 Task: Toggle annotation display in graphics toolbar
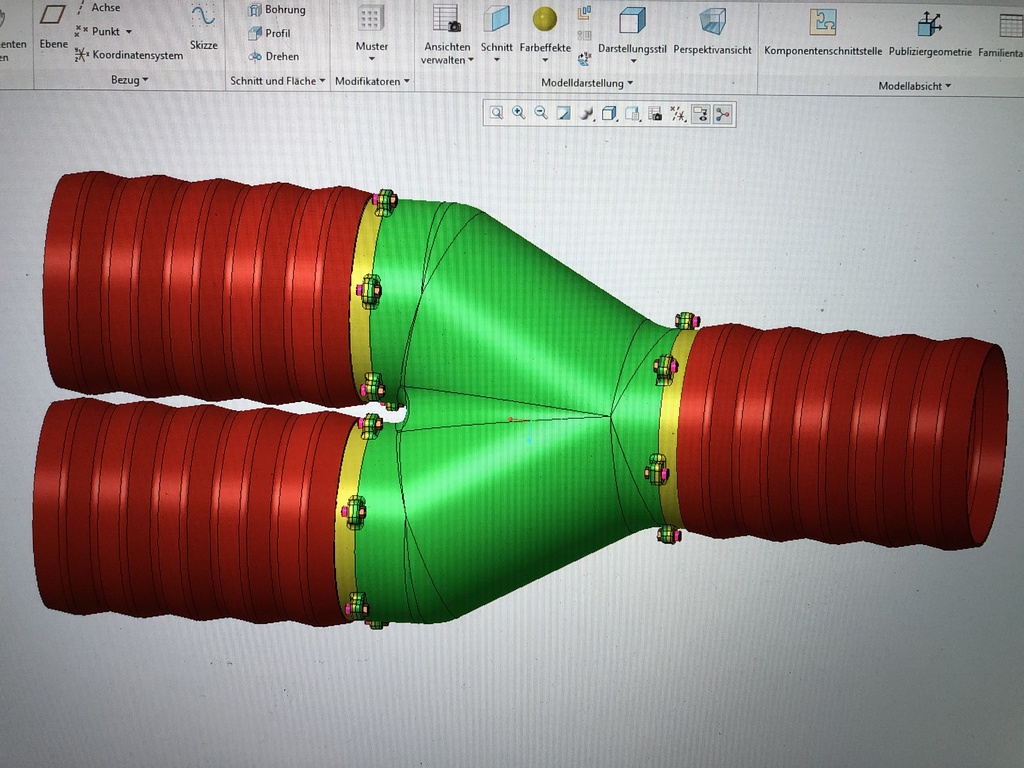coord(700,116)
